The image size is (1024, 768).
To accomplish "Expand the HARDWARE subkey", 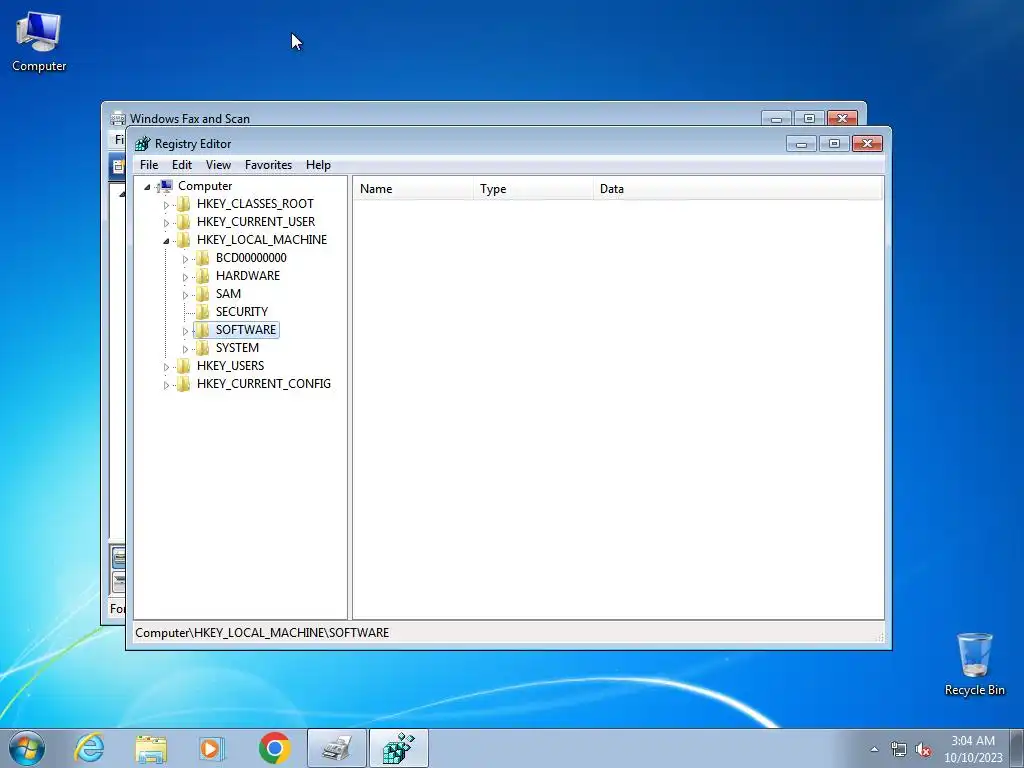I will click(185, 277).
